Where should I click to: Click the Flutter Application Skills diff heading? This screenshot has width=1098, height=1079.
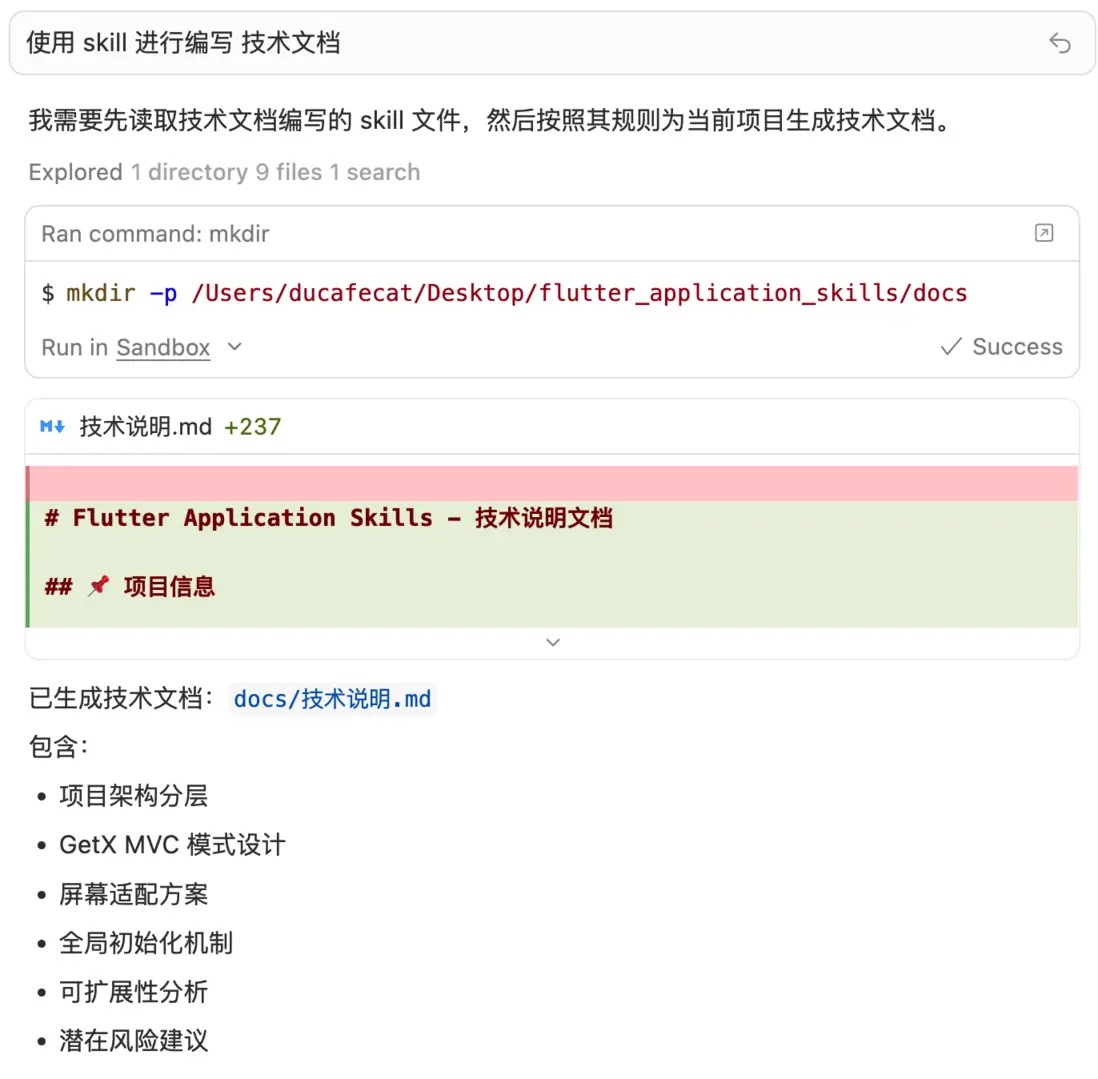[x=330, y=517]
